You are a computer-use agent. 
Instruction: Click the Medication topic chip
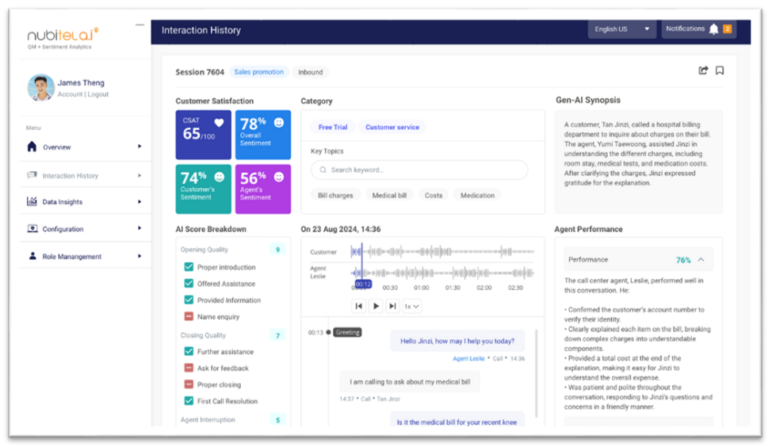click(478, 195)
